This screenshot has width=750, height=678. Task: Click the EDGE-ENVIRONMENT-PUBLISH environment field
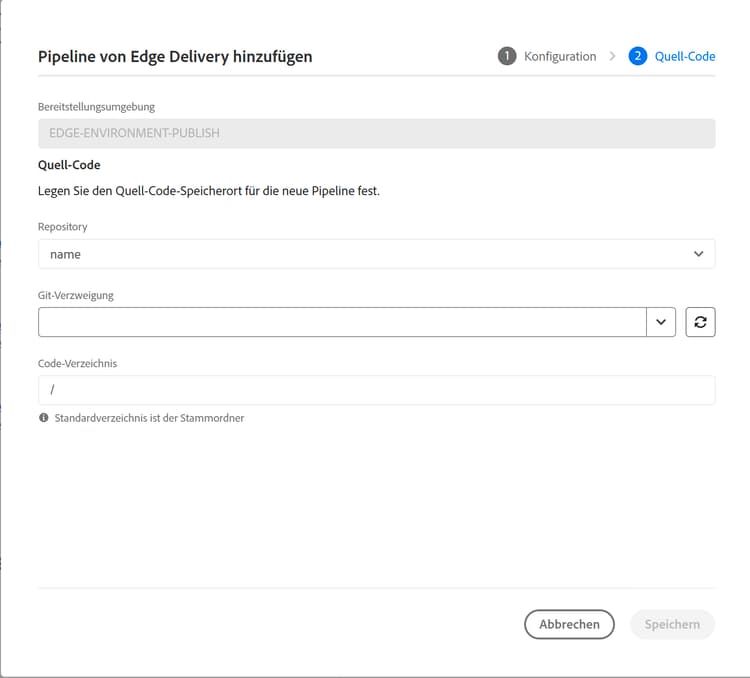(x=377, y=133)
